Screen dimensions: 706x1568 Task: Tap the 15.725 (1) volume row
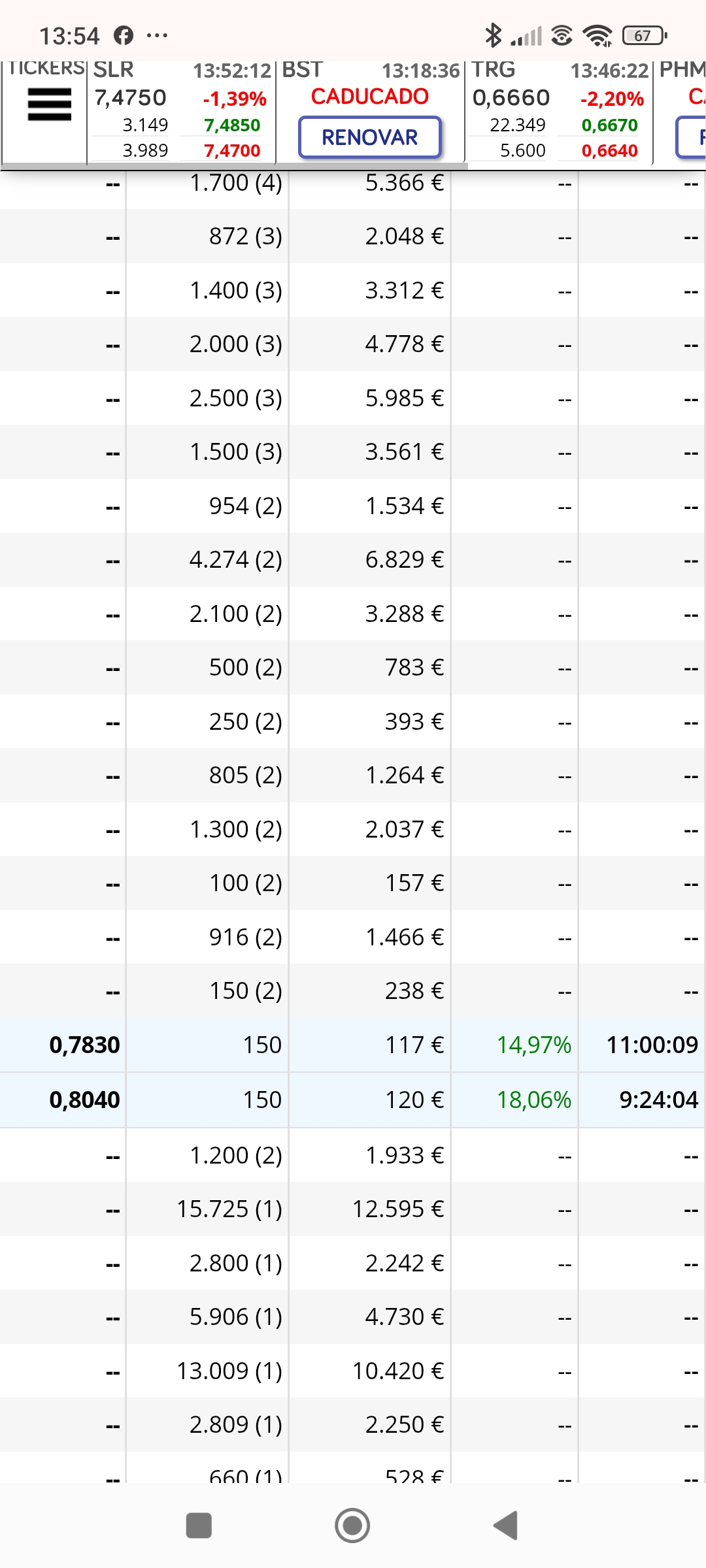(353, 1209)
